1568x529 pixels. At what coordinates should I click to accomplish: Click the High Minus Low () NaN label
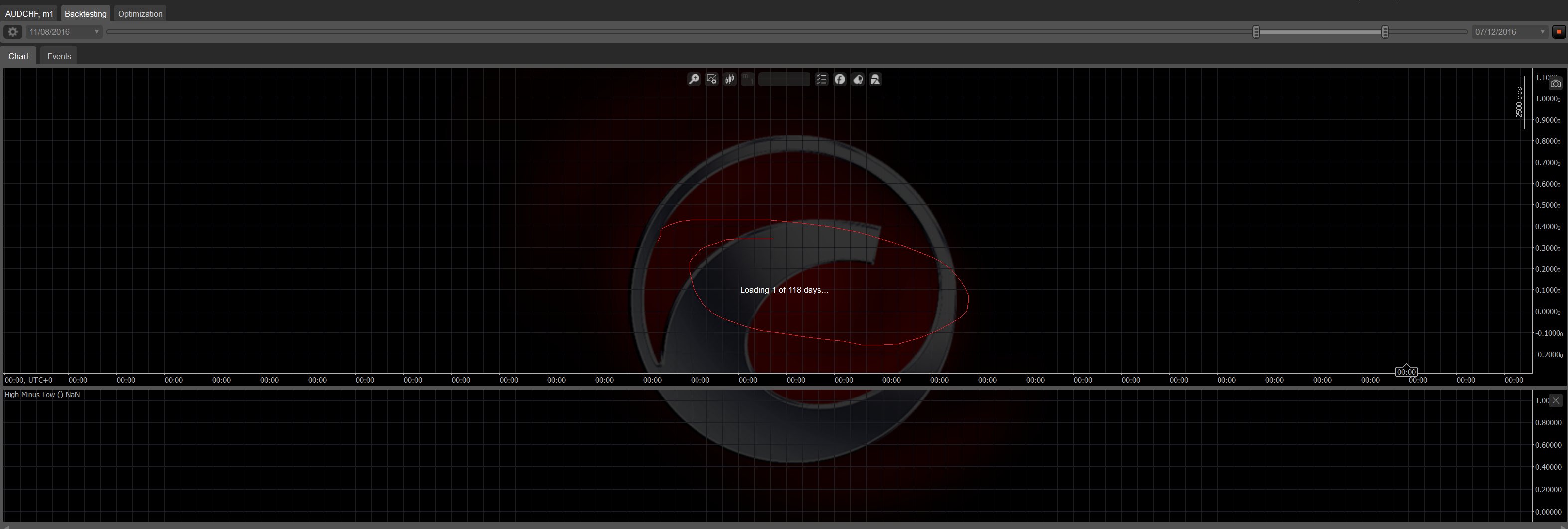(42, 395)
